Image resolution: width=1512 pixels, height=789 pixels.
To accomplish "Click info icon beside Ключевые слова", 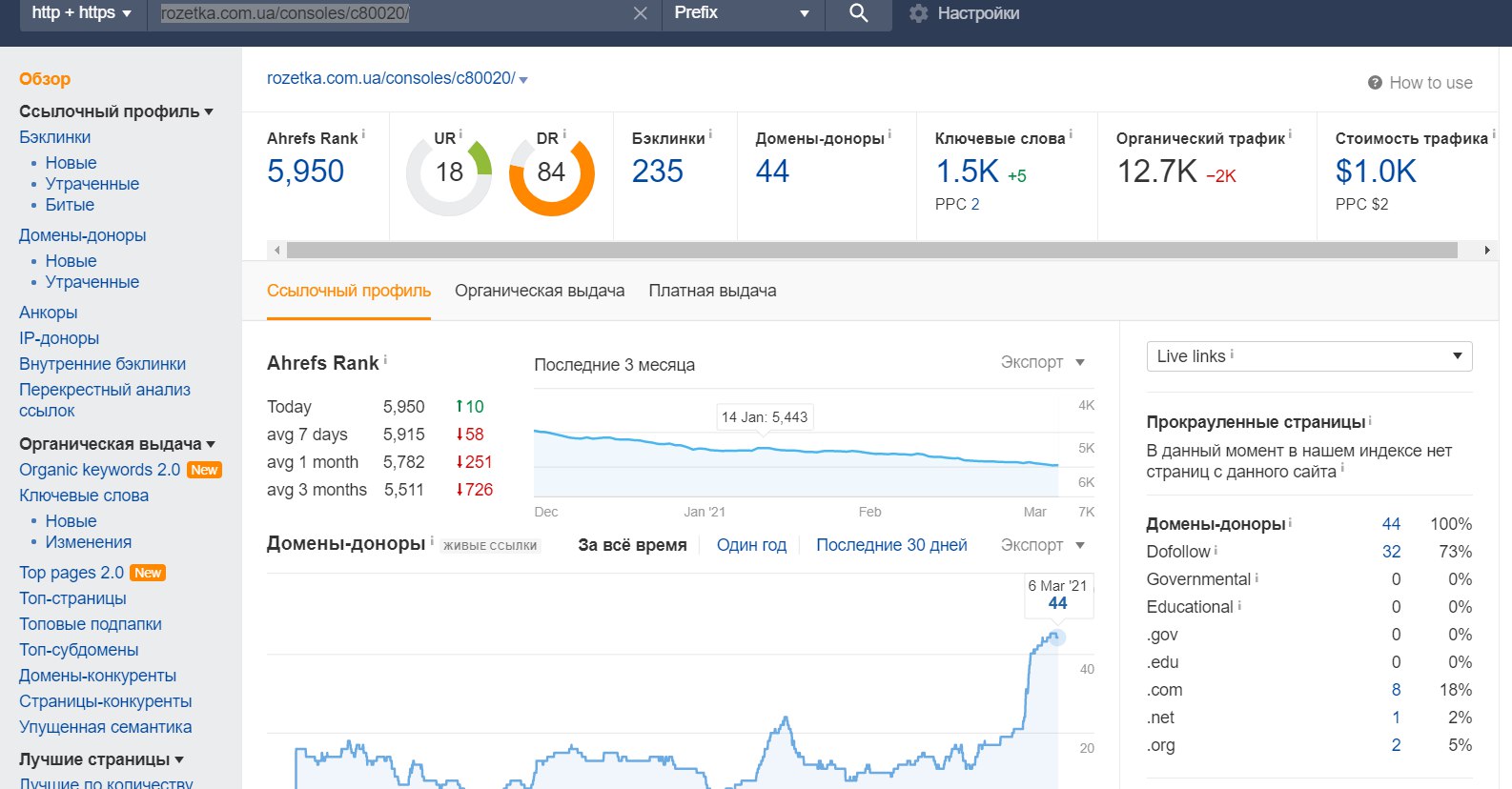I will [1070, 134].
